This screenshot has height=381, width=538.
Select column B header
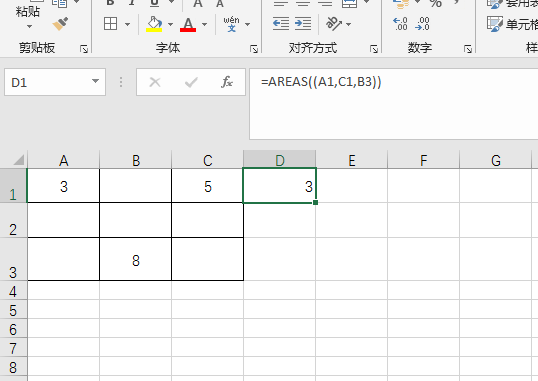point(136,160)
